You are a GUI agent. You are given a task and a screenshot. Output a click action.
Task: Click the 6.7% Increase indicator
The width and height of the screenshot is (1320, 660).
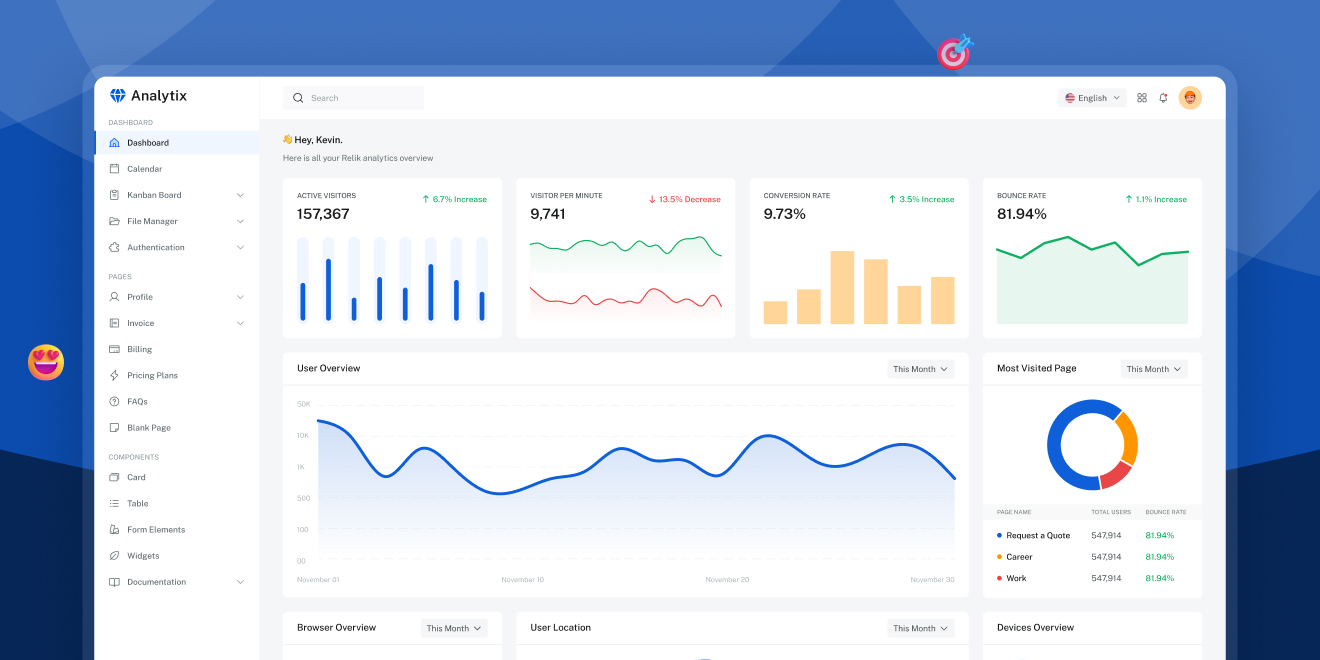455,199
